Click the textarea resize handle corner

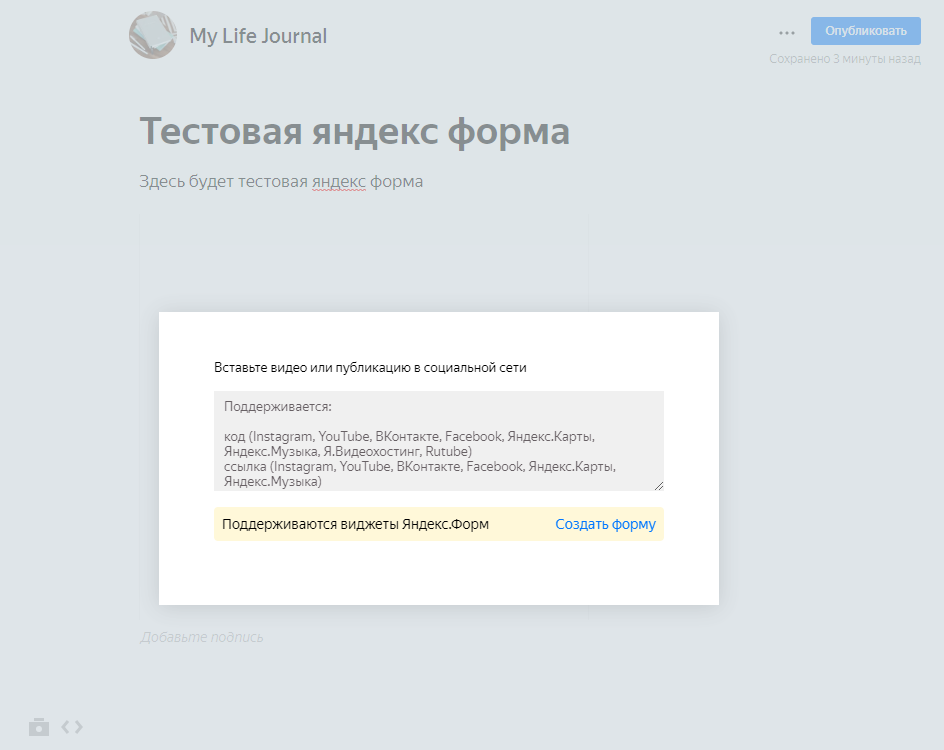659,486
